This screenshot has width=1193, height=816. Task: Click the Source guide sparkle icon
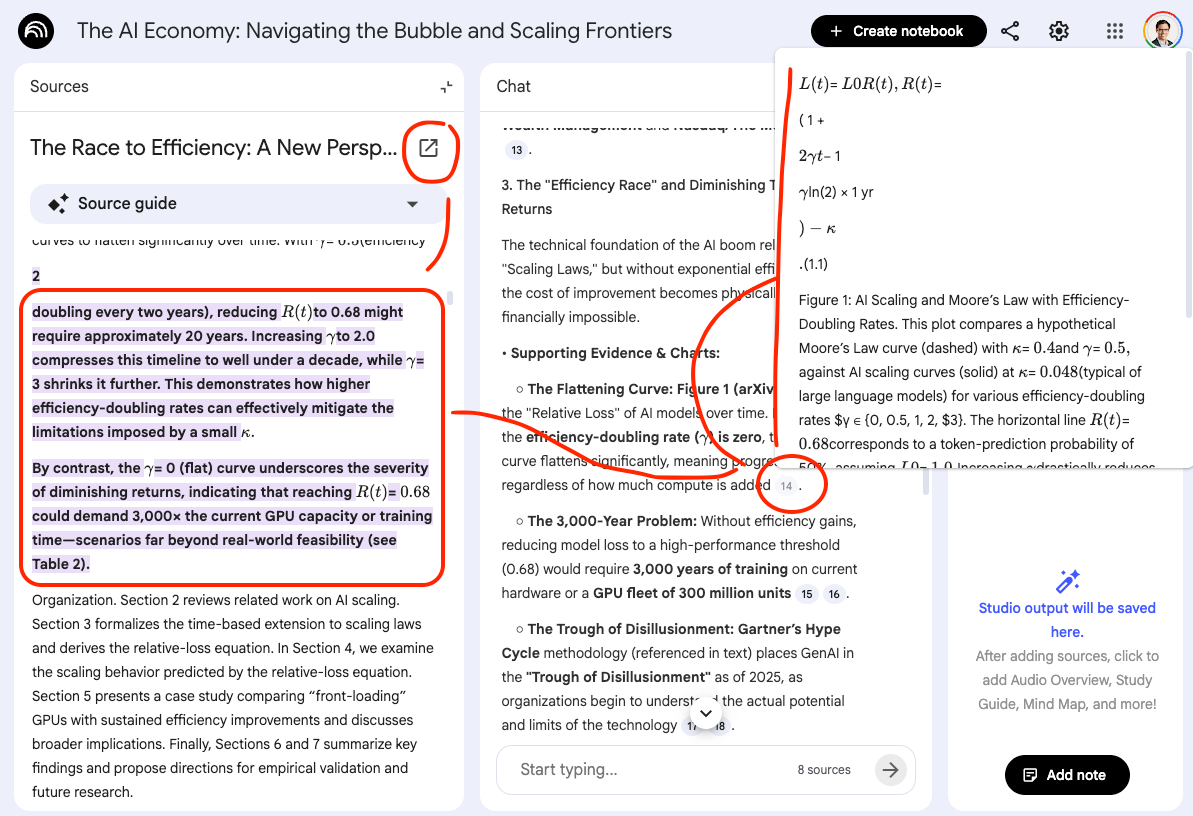pos(58,203)
